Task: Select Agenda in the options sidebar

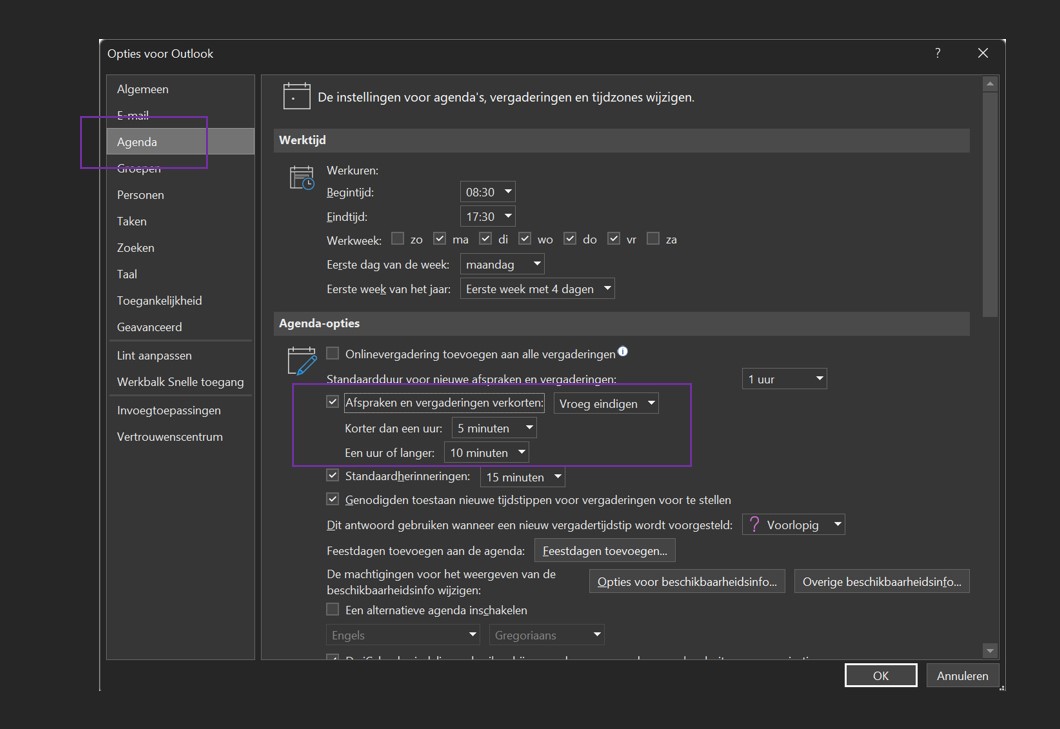Action: pyautogui.click(x=180, y=141)
